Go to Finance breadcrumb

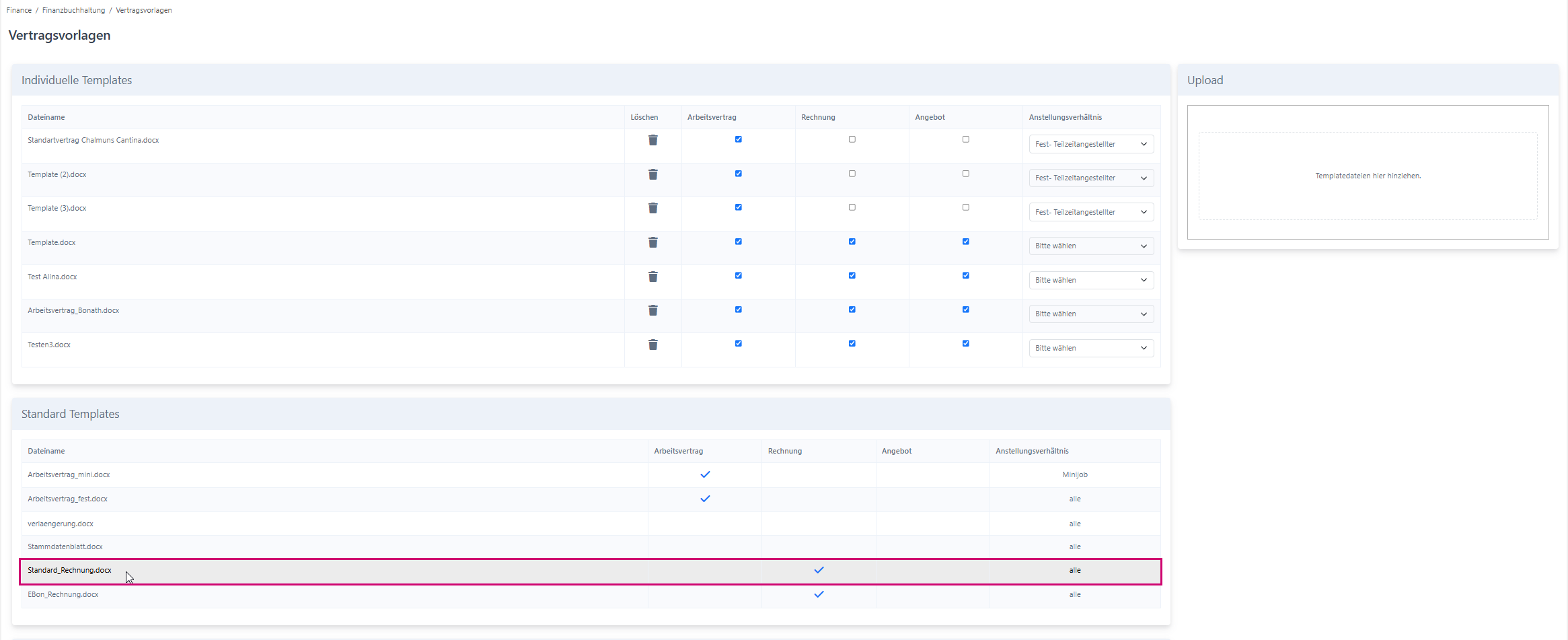coord(19,10)
